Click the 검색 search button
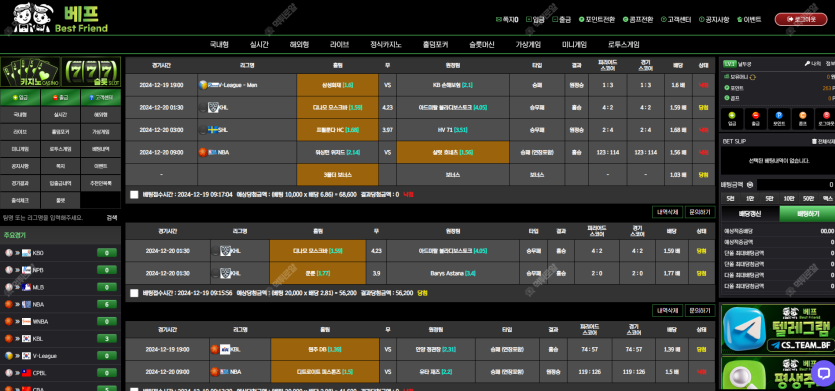 [x=112, y=217]
